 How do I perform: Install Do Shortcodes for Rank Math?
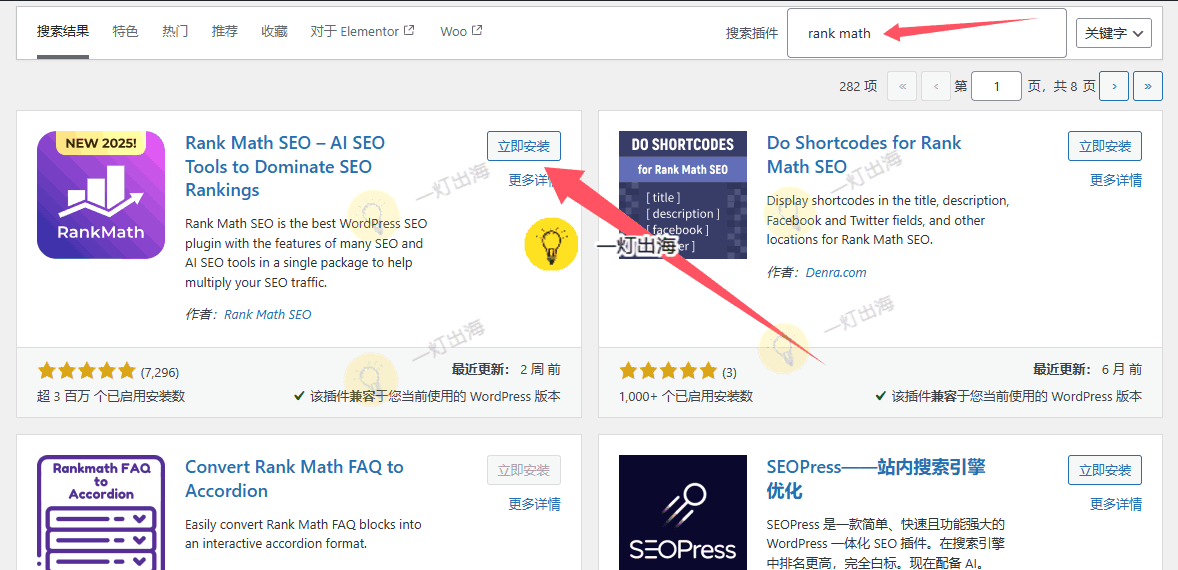point(1105,146)
